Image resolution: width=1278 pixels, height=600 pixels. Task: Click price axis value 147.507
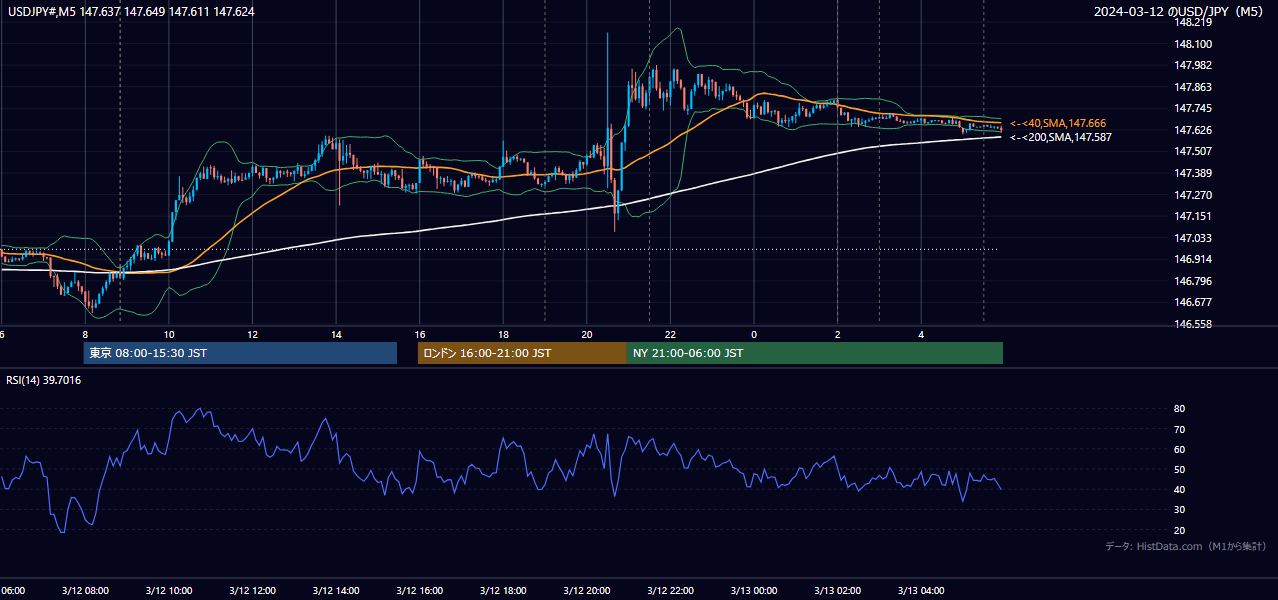[1194, 151]
